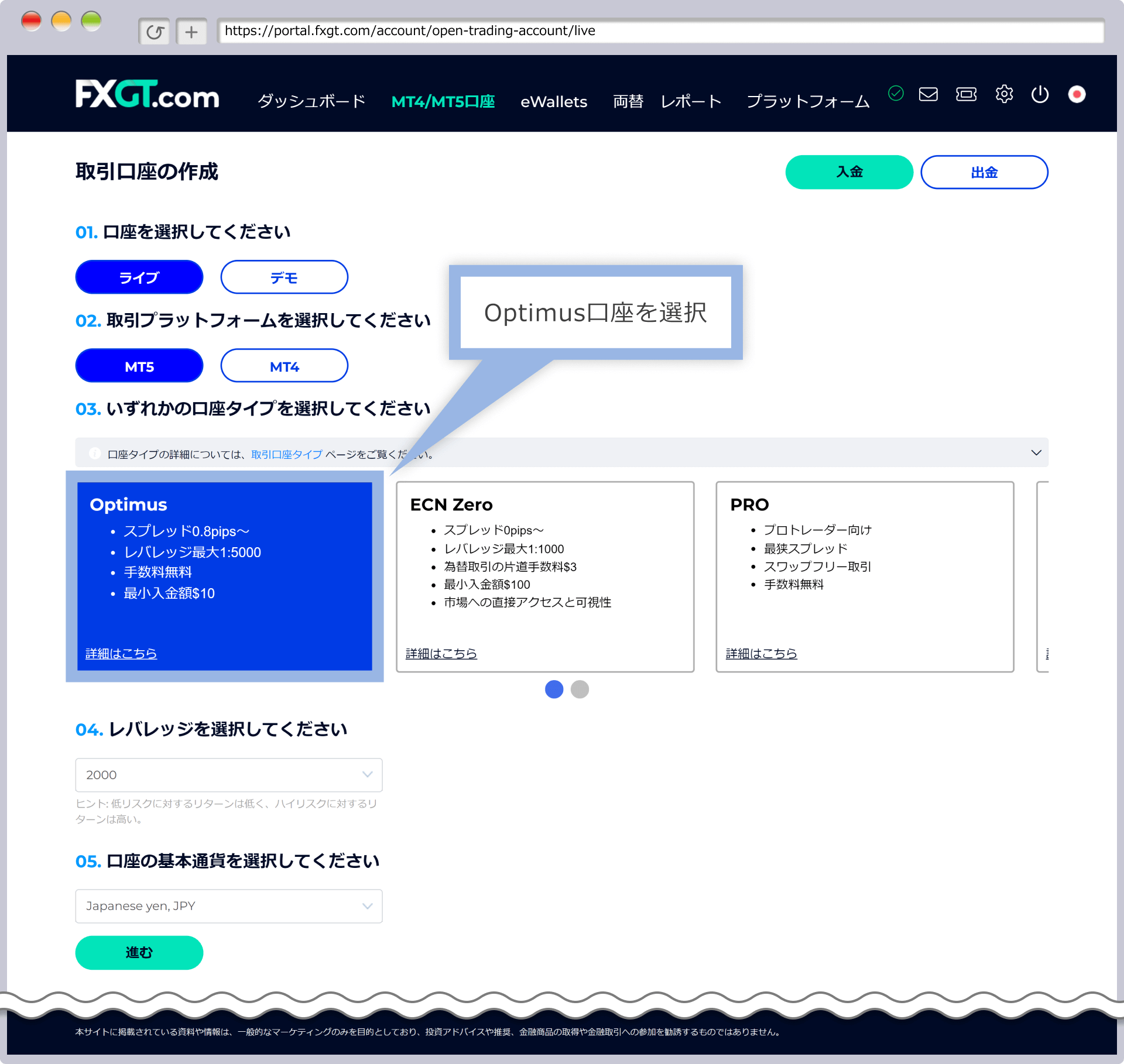The image size is (1124, 1064).
Task: Click the 市場への直接アクセスと可視性 text
Action: 527,602
